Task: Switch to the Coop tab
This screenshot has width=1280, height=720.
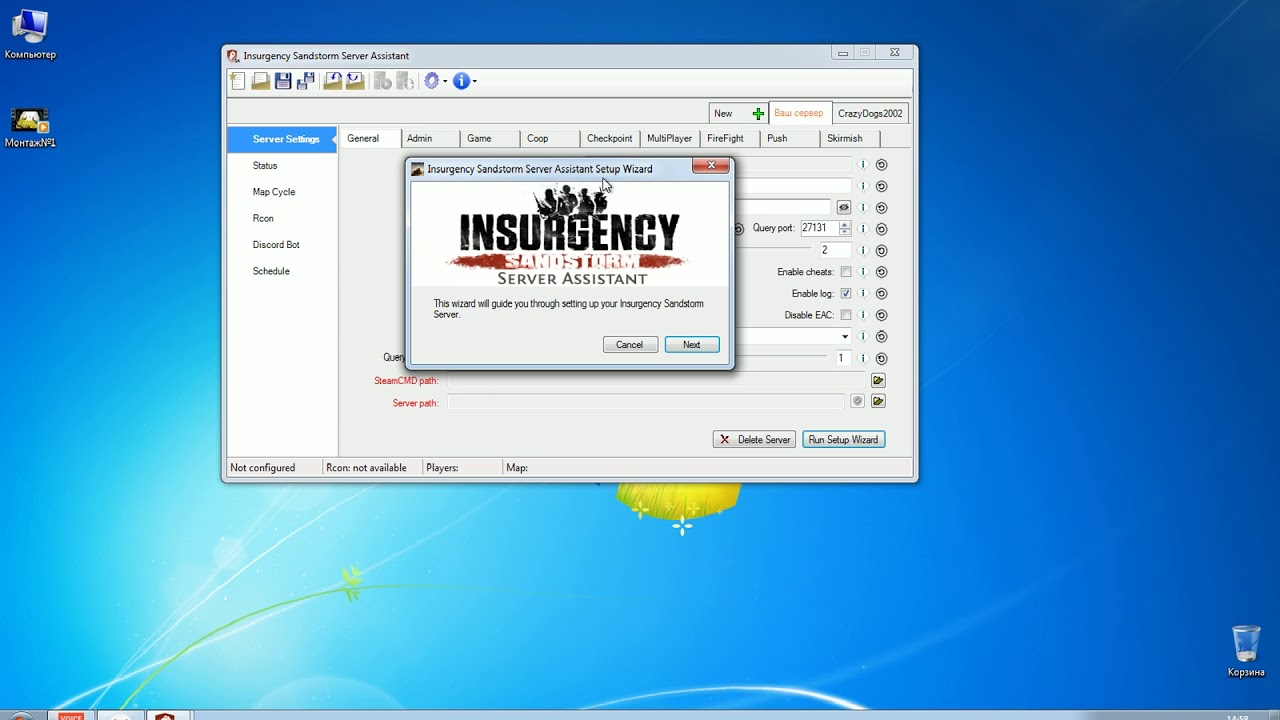Action: pyautogui.click(x=550, y=139)
